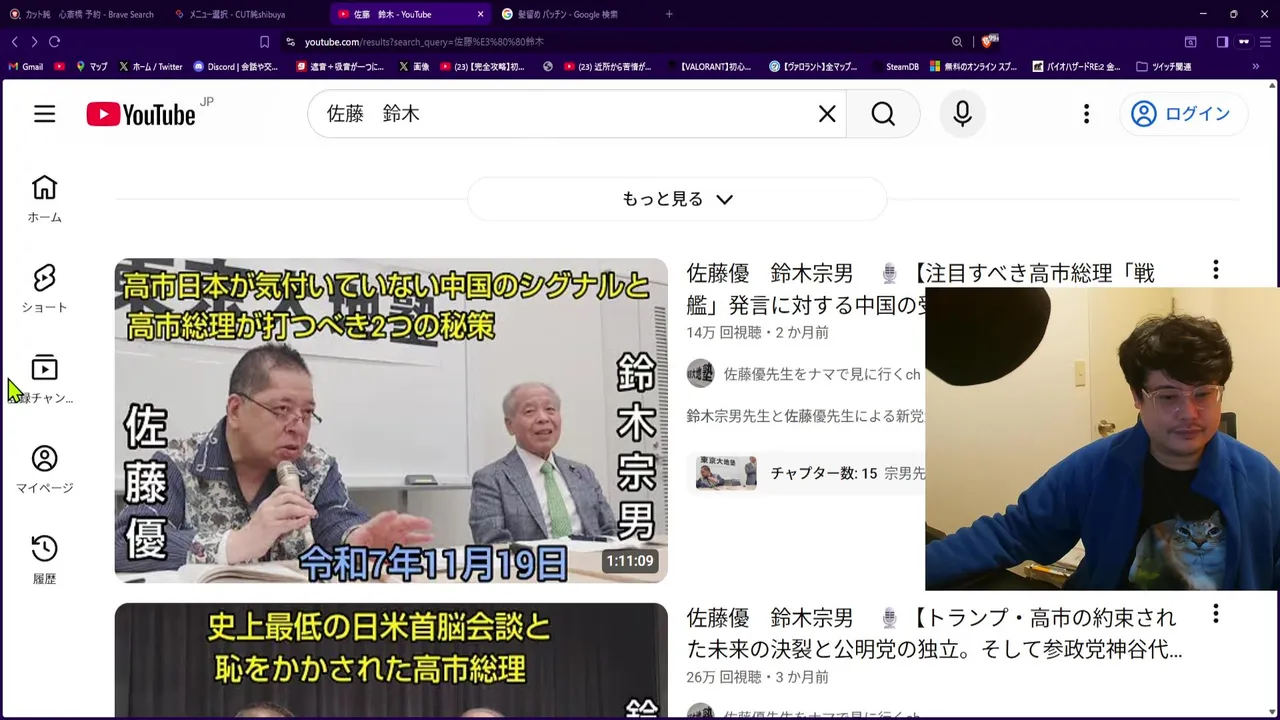1280x720 pixels.
Task: Open ショート in the sidebar
Action: pos(44,289)
